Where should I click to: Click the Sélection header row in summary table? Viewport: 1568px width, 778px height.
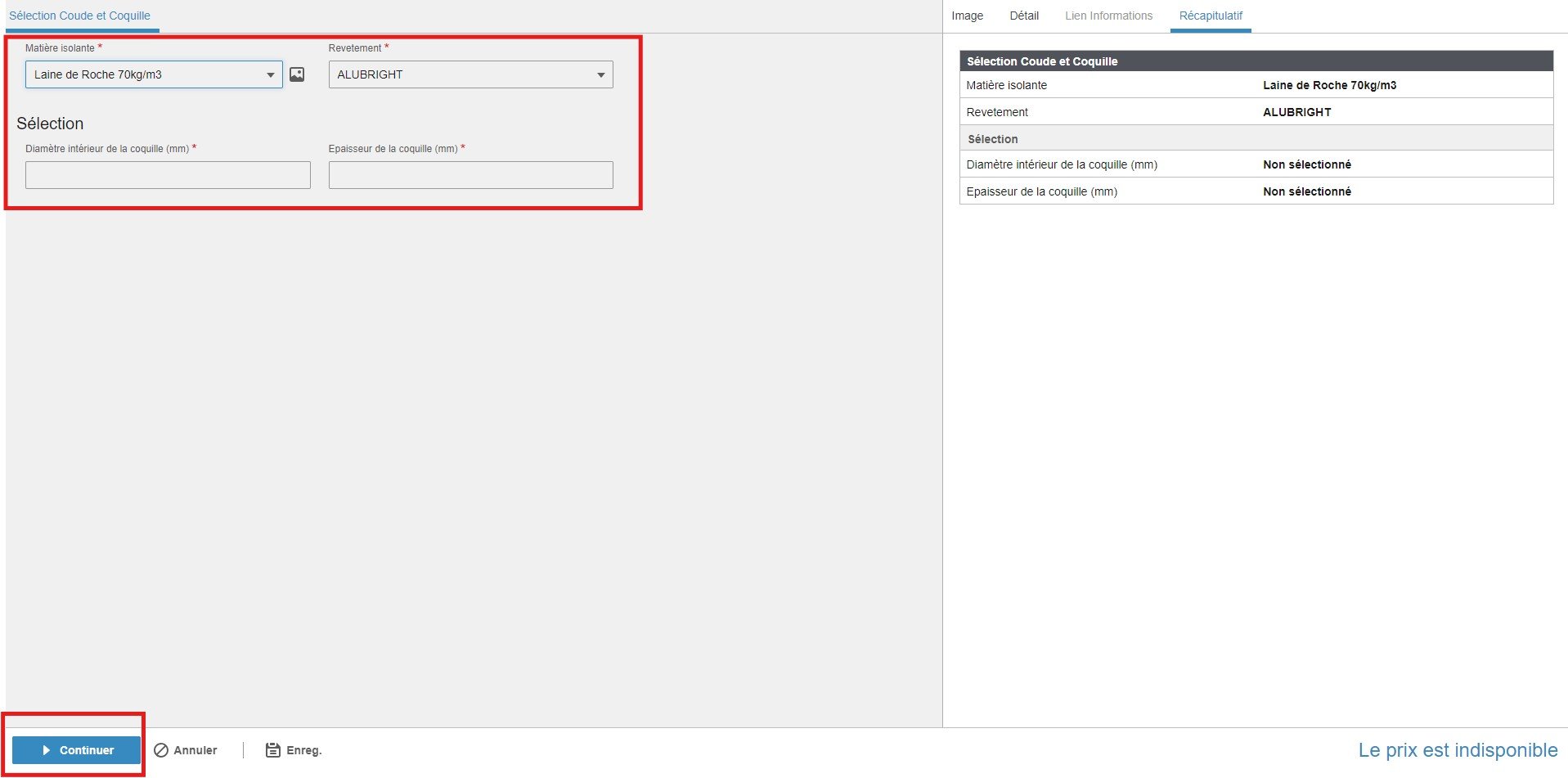[x=992, y=138]
